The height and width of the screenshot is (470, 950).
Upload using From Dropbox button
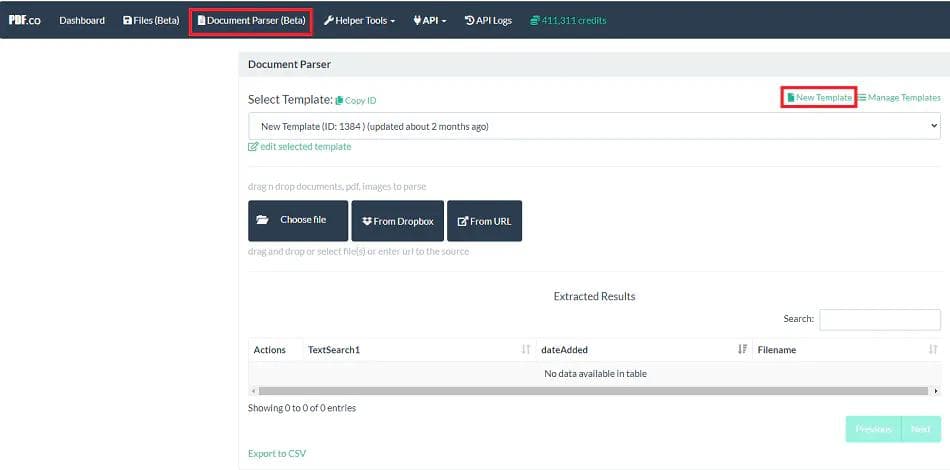pos(397,221)
